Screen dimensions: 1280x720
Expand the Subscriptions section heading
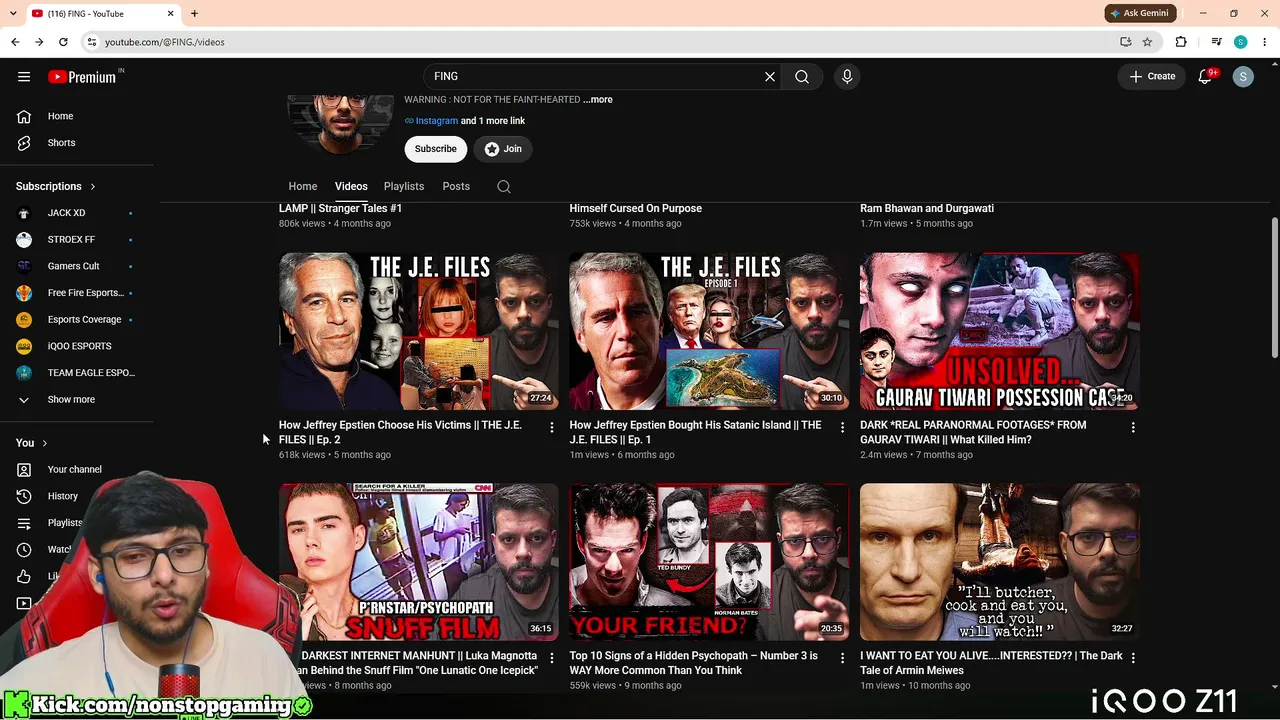click(x=56, y=186)
